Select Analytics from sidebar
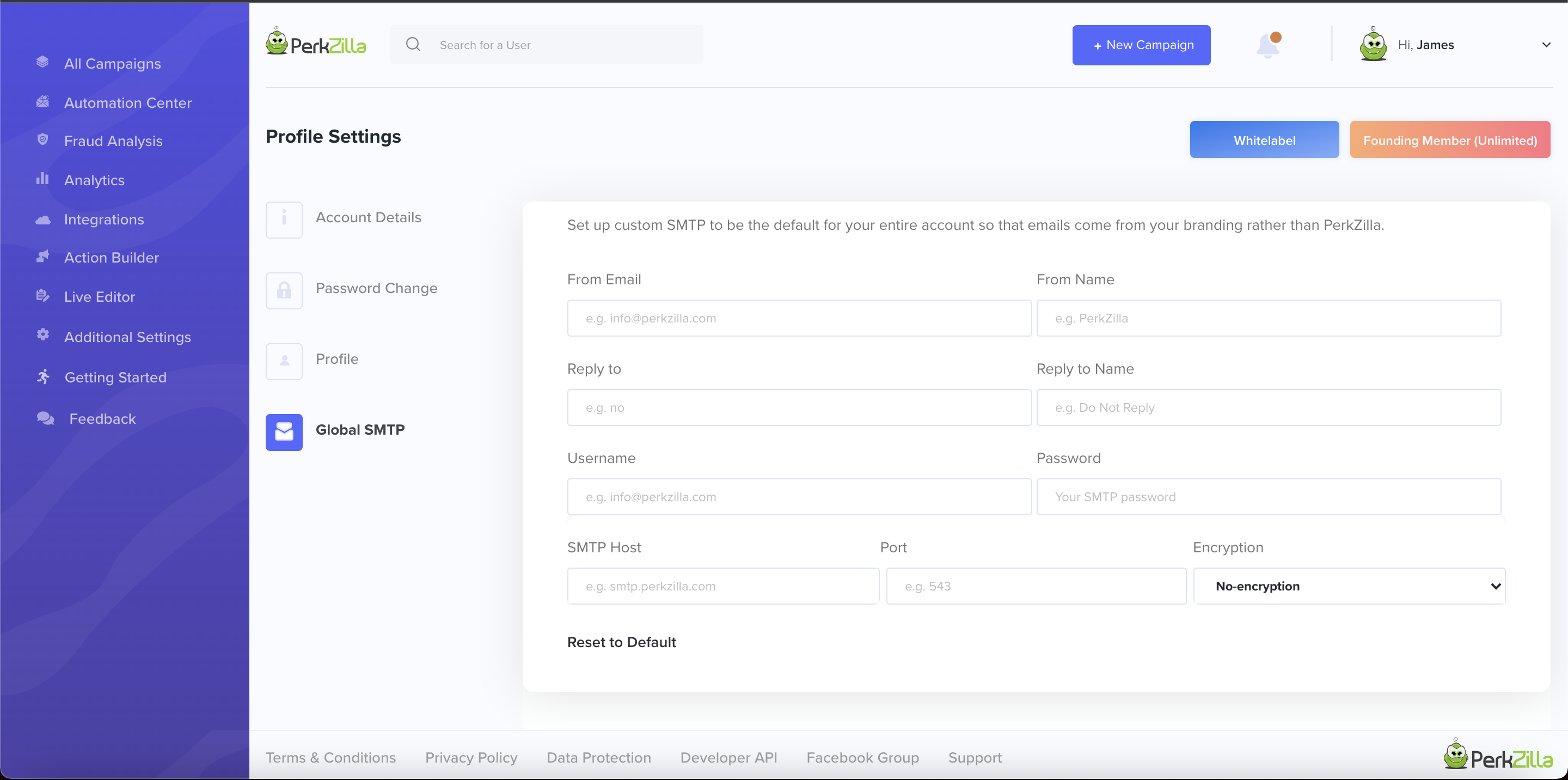This screenshot has height=780, width=1568. (x=94, y=180)
